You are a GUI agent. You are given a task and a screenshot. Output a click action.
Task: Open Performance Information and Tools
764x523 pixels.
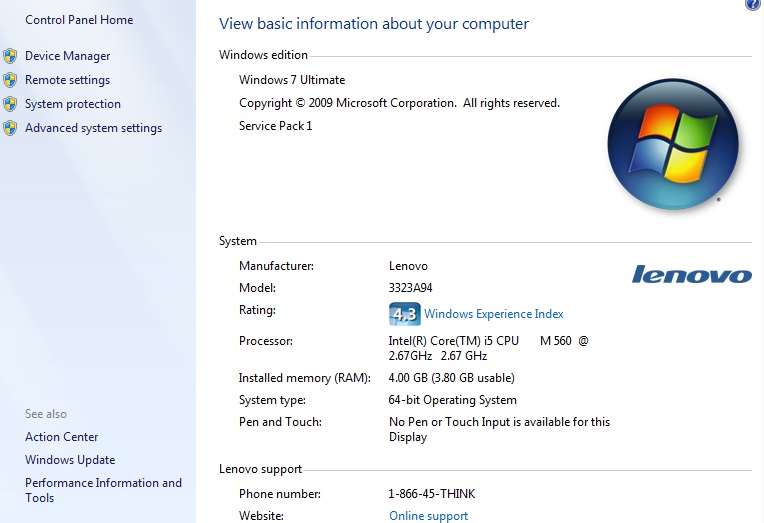[x=103, y=490]
